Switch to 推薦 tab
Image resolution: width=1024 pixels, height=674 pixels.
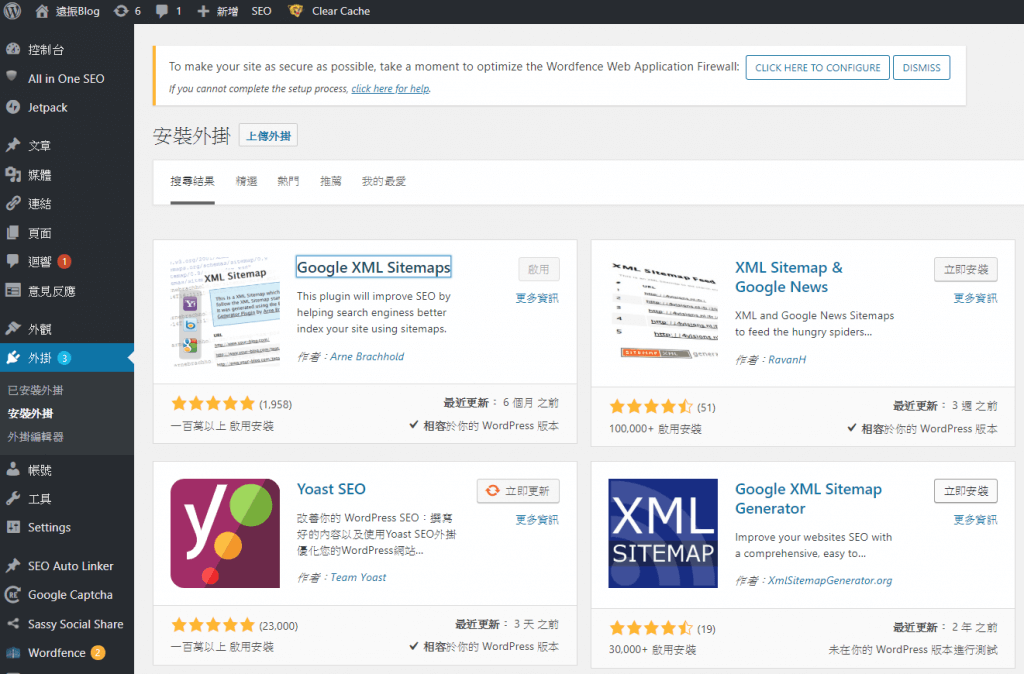pyautogui.click(x=330, y=181)
